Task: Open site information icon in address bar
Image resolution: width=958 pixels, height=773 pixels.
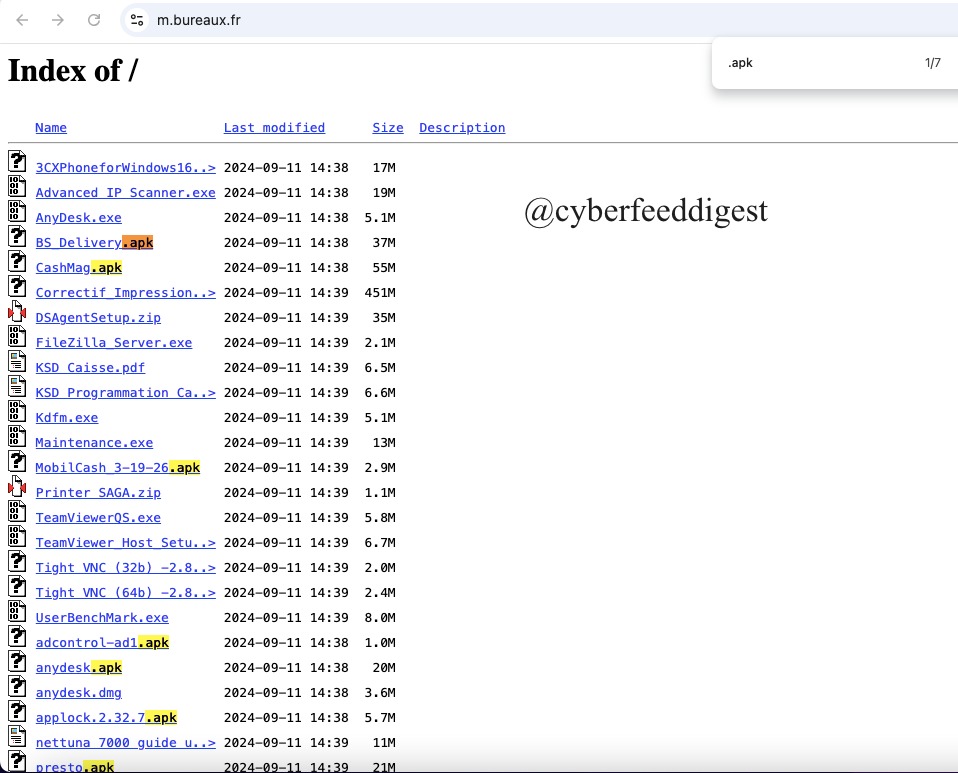Action: pos(137,20)
